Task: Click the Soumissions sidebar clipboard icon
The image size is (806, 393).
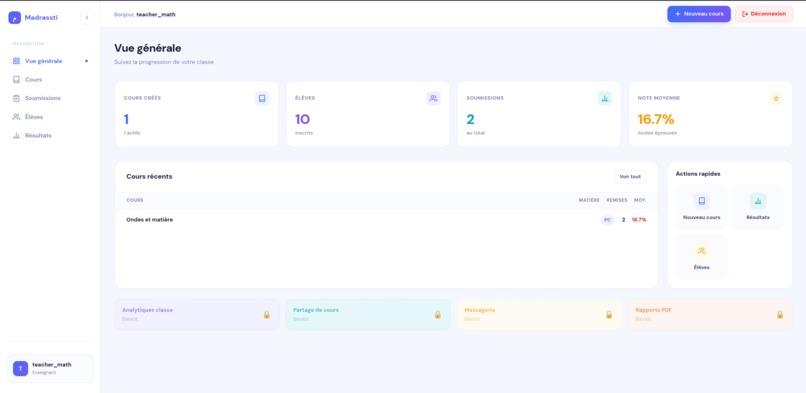Action: [16, 98]
